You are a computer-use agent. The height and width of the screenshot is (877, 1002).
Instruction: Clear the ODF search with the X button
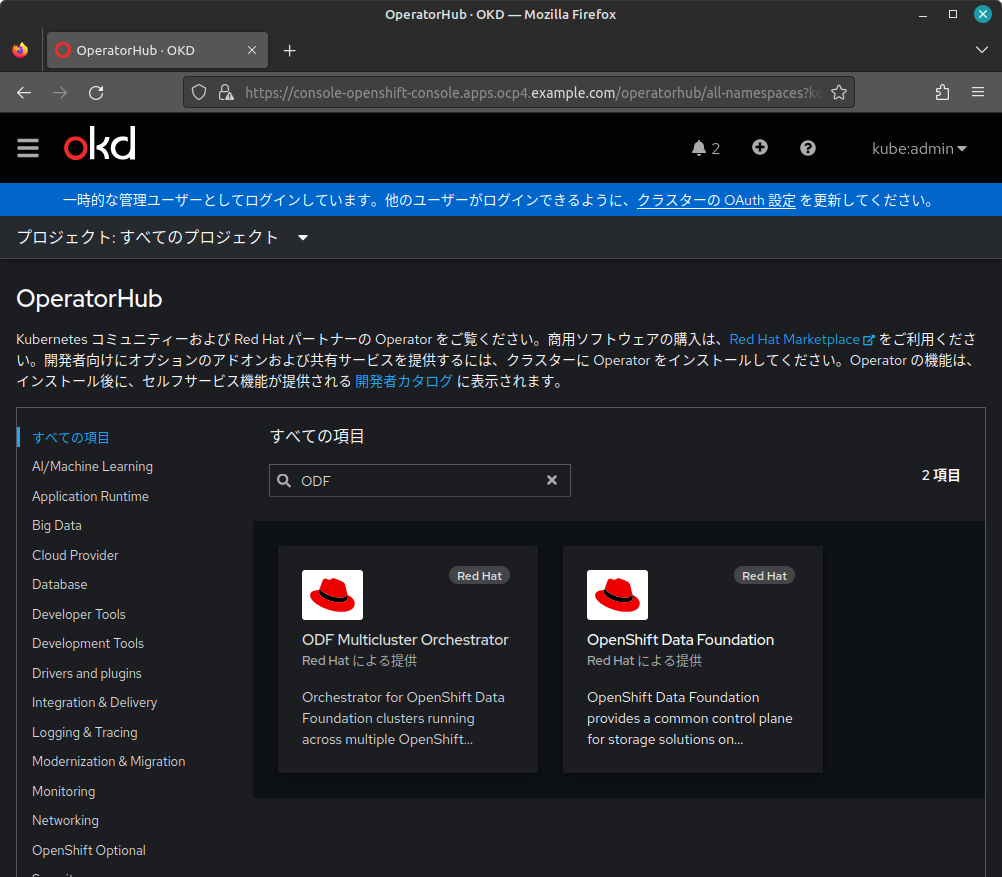coord(552,480)
